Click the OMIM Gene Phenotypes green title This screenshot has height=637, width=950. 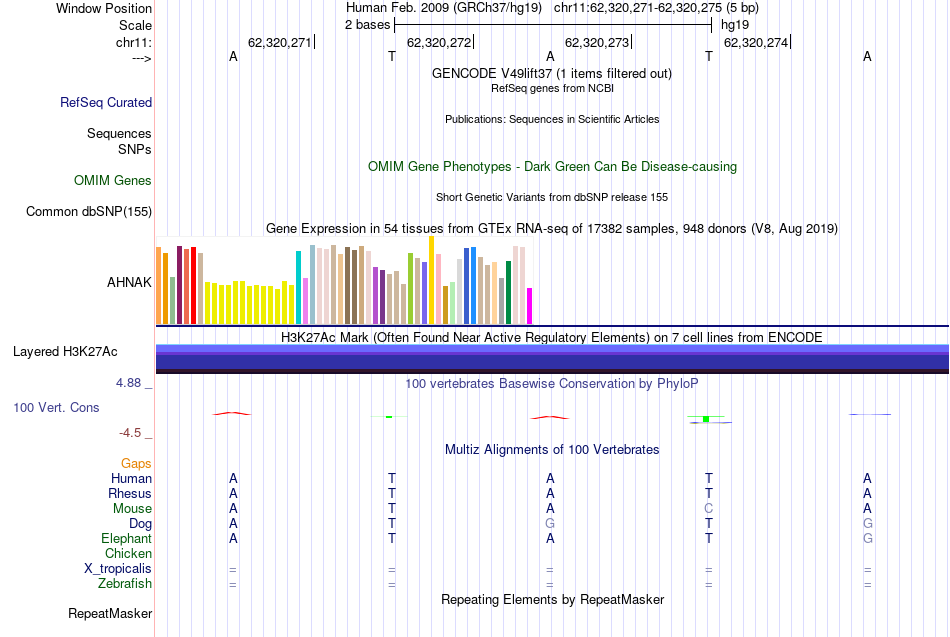[553, 167]
